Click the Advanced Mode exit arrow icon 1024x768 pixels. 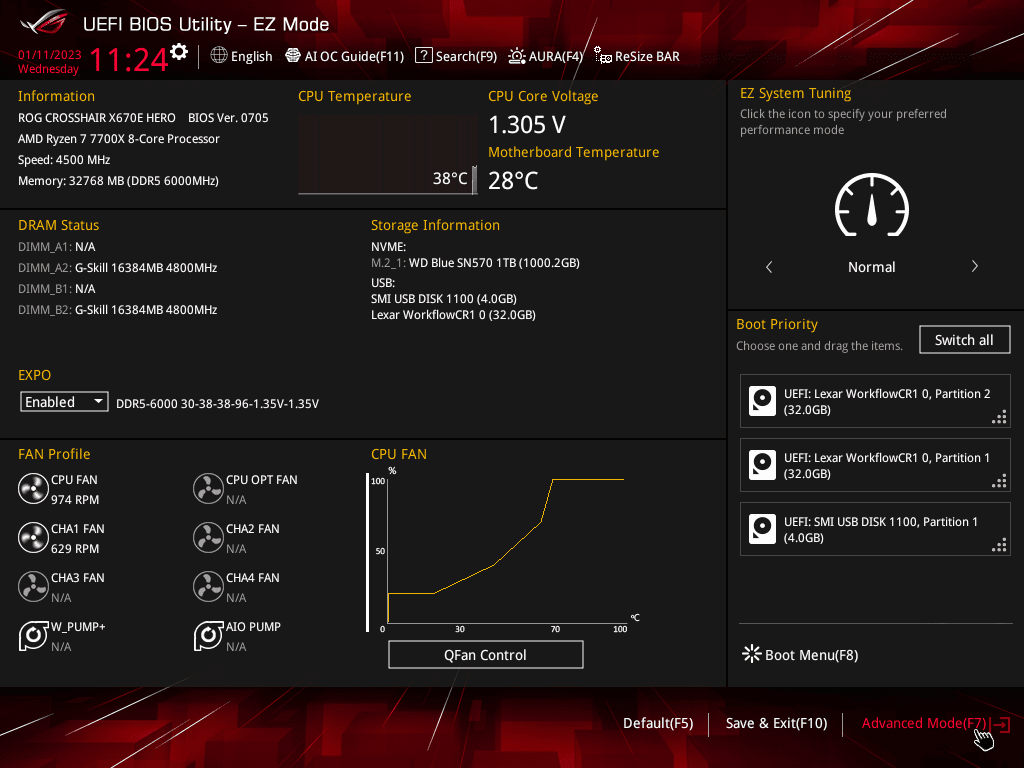(x=1002, y=724)
